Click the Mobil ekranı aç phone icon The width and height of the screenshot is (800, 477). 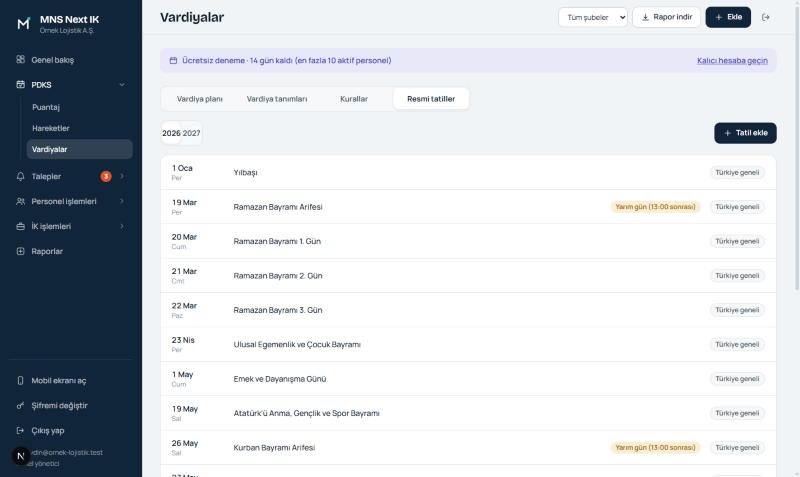[x=20, y=380]
